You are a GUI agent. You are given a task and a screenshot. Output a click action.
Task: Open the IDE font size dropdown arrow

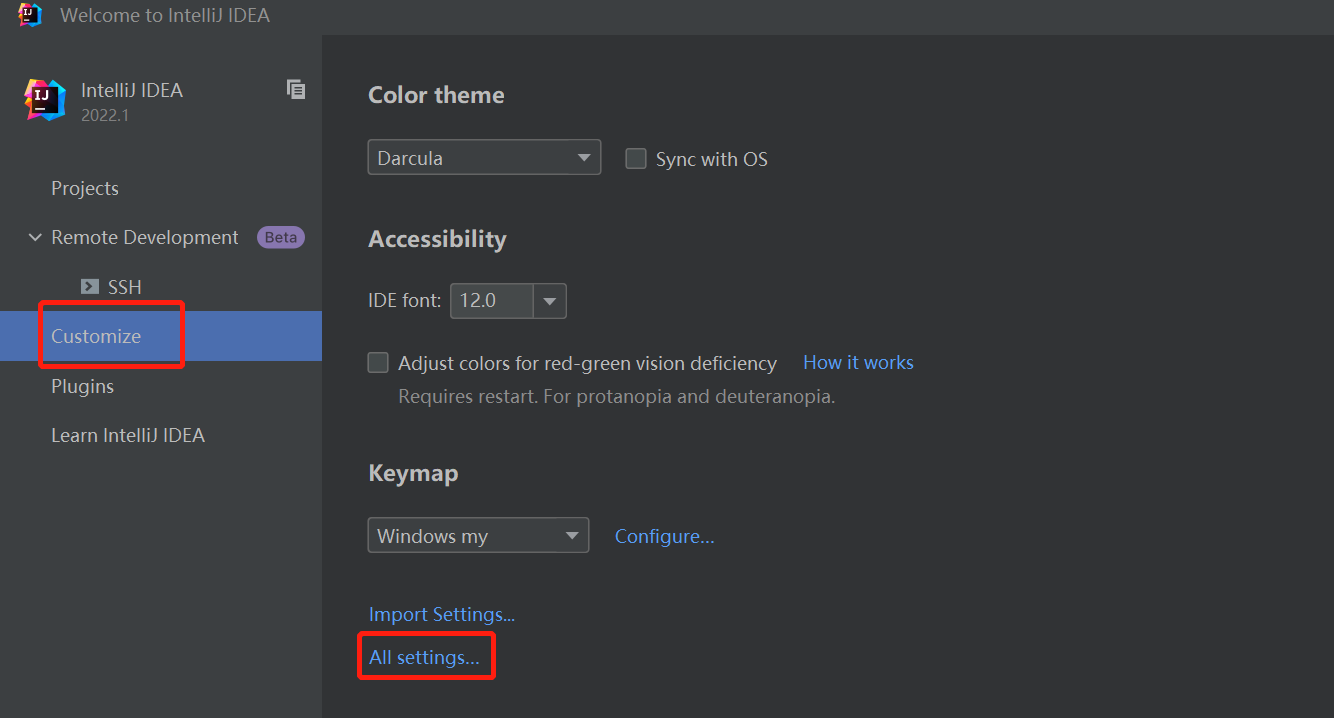(550, 301)
